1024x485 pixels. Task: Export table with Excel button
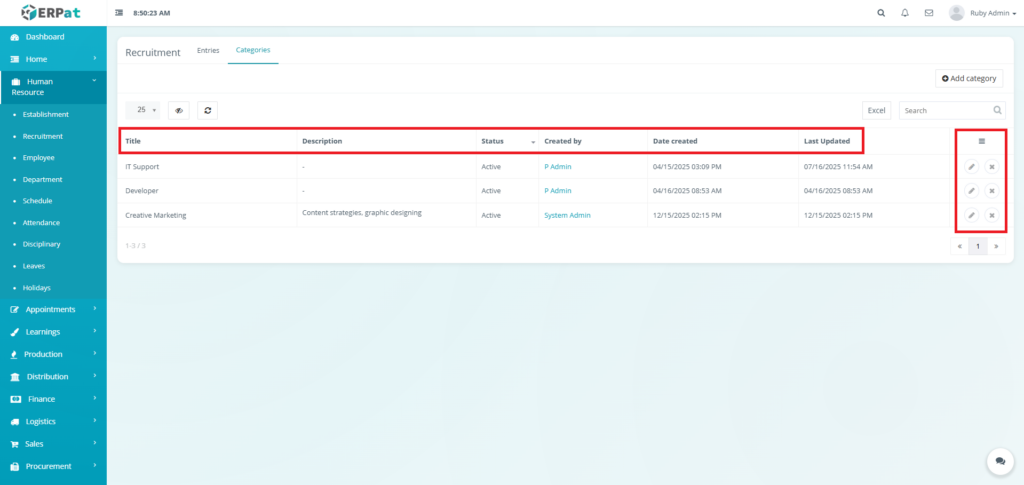[876, 110]
